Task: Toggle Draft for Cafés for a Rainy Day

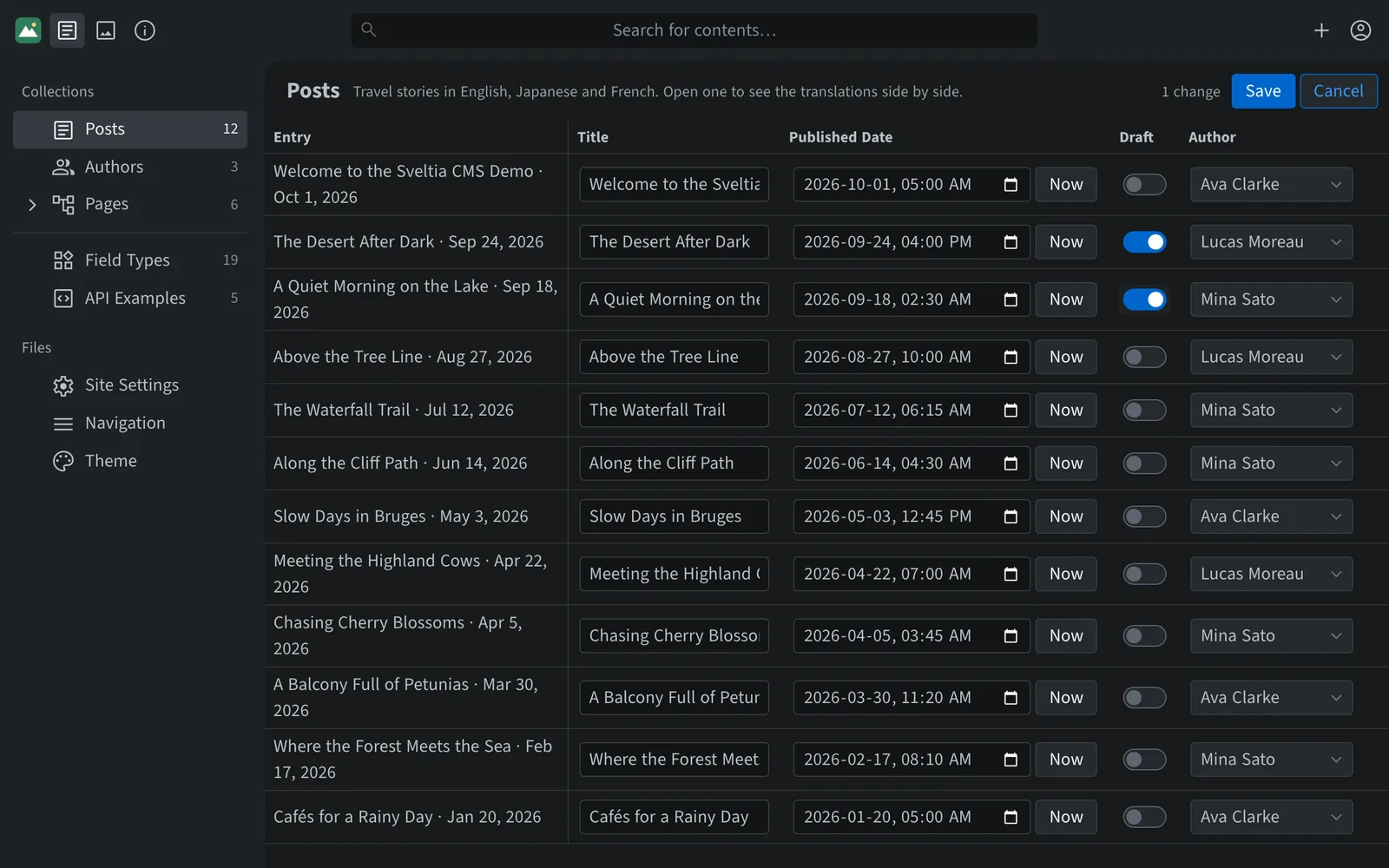Action: (x=1144, y=817)
